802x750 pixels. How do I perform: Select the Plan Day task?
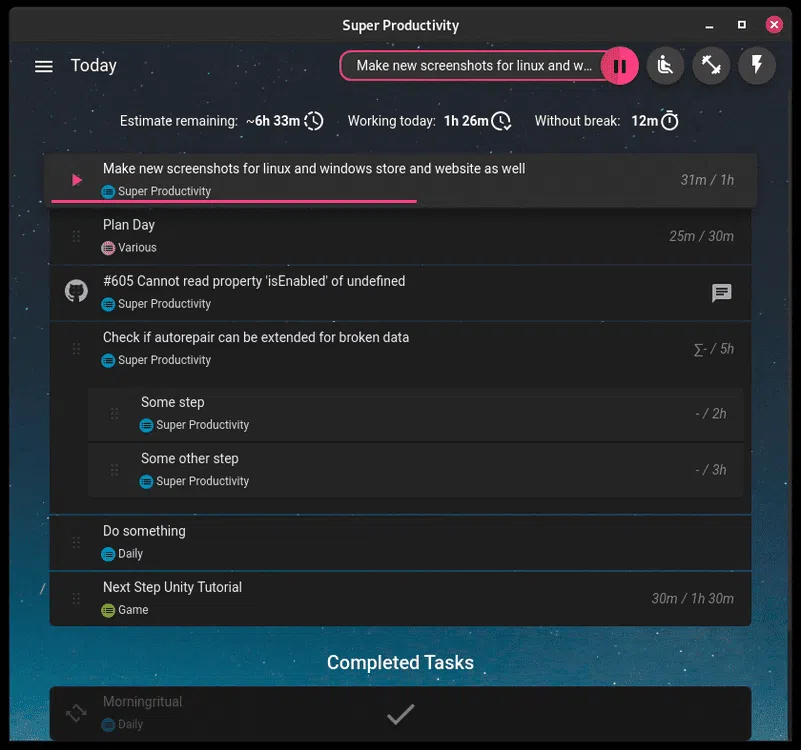pyautogui.click(x=129, y=225)
